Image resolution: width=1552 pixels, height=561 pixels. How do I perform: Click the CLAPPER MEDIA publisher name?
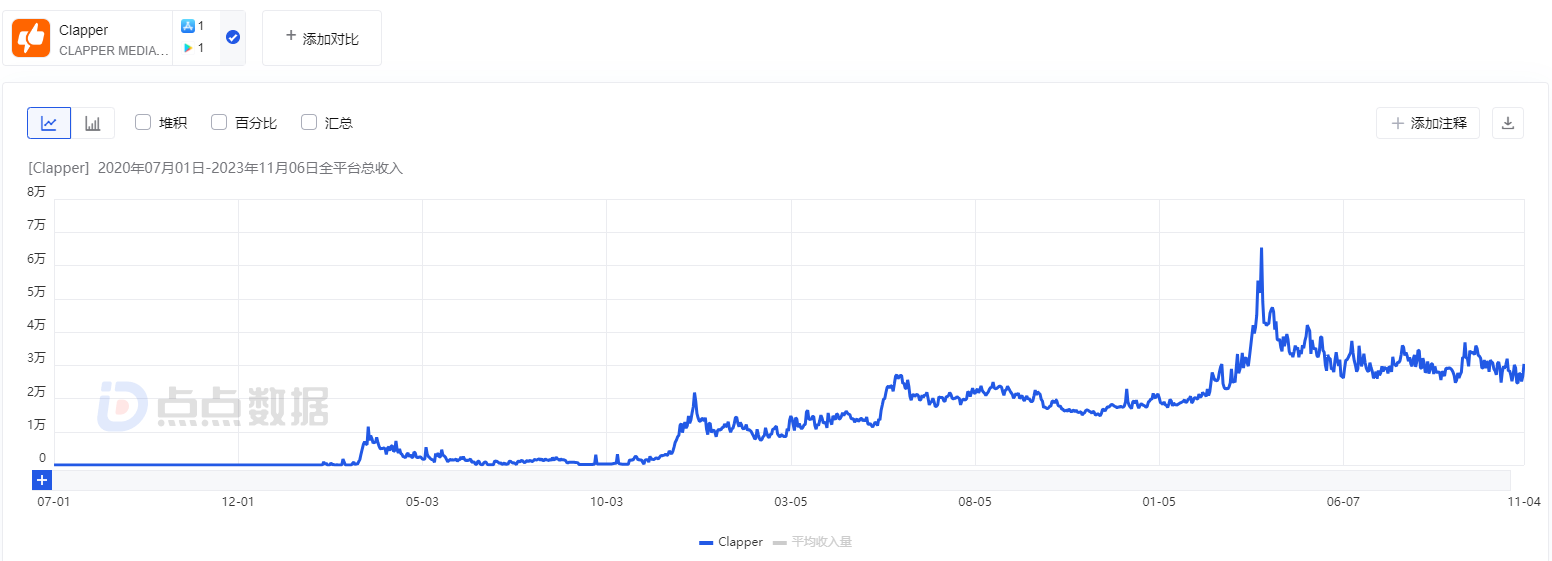pyautogui.click(x=113, y=50)
